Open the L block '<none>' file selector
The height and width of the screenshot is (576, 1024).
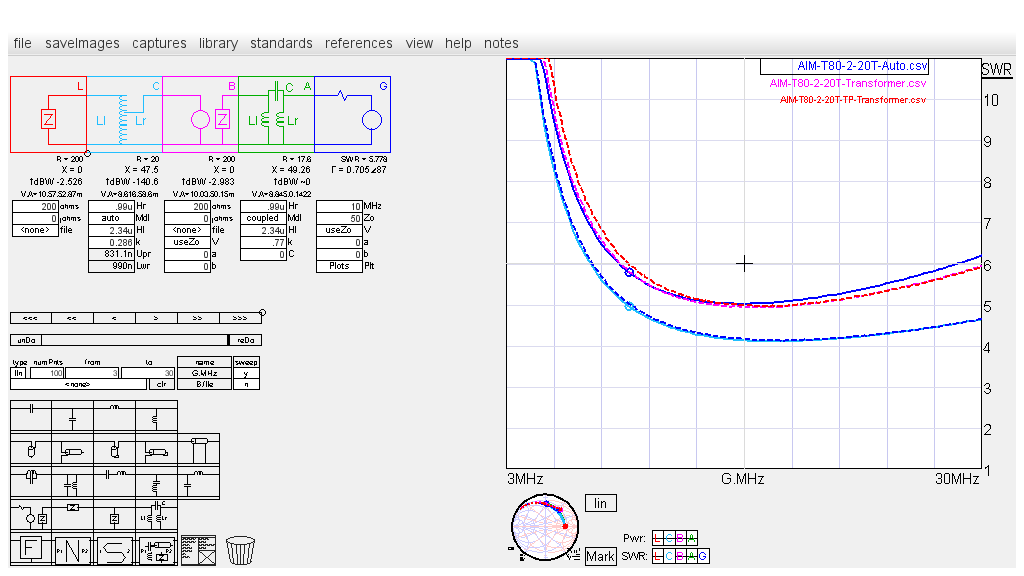click(x=35, y=230)
